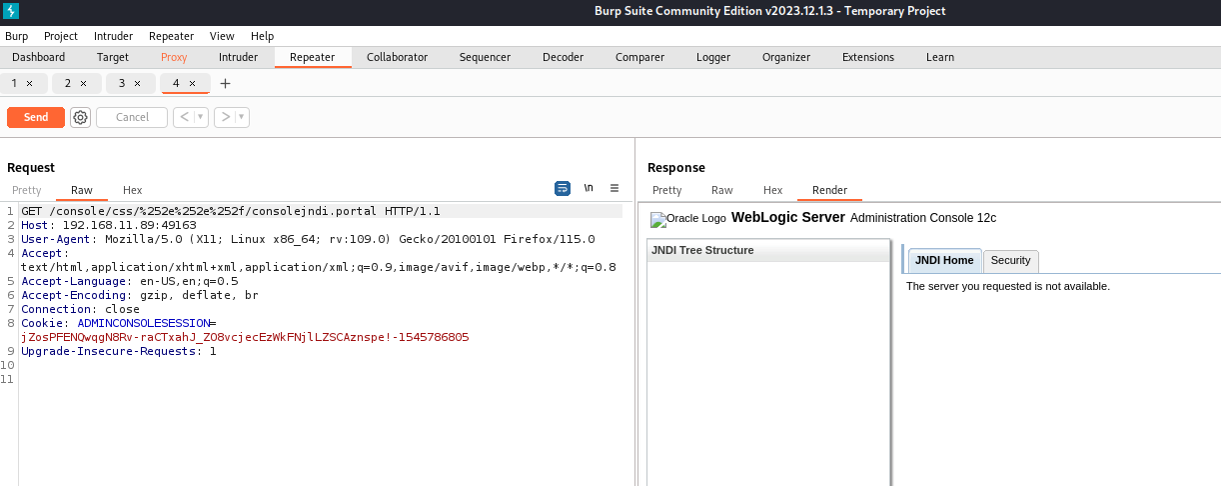Image resolution: width=1221 pixels, height=486 pixels.
Task: Click the Burp Suite logo icon
Action: pyautogui.click(x=12, y=11)
